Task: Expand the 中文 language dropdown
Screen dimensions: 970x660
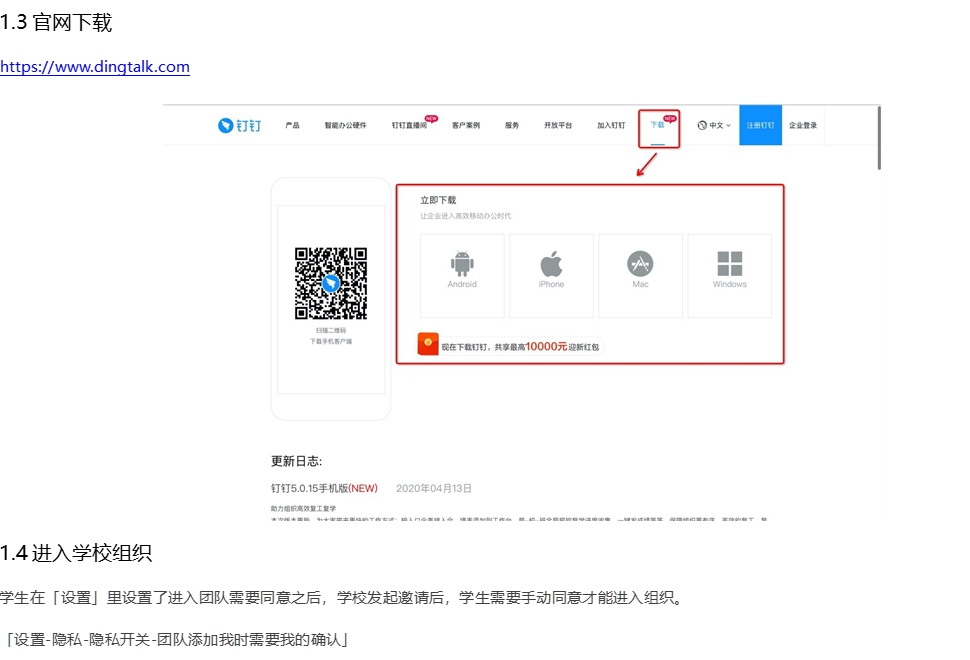Action: [x=714, y=126]
